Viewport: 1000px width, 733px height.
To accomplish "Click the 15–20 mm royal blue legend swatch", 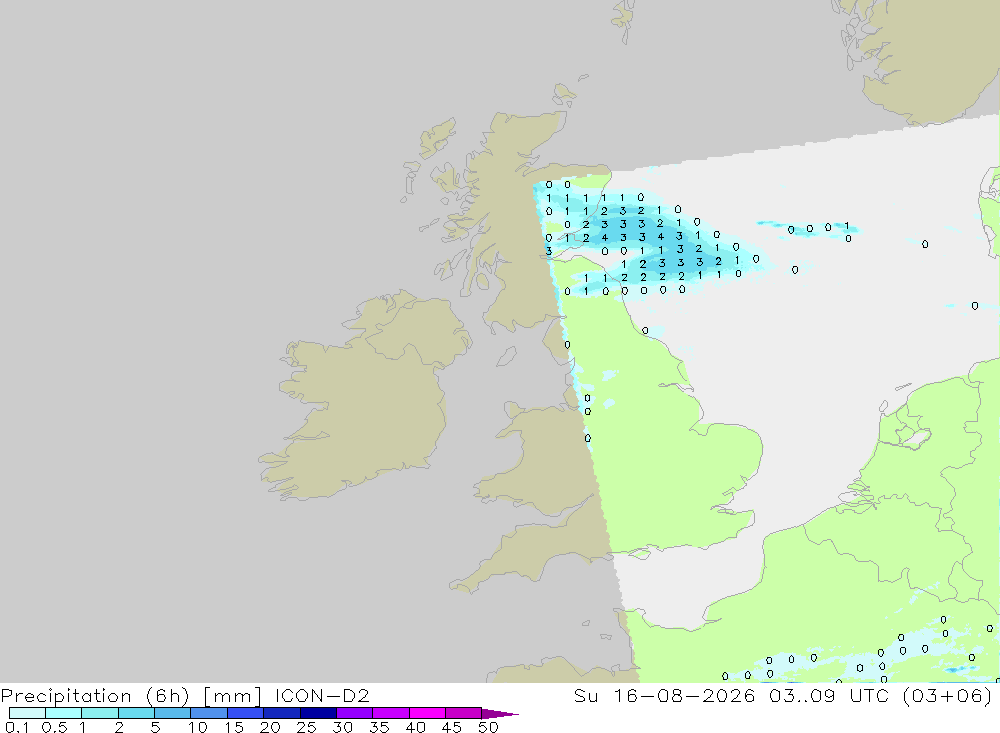I will coord(245,713).
